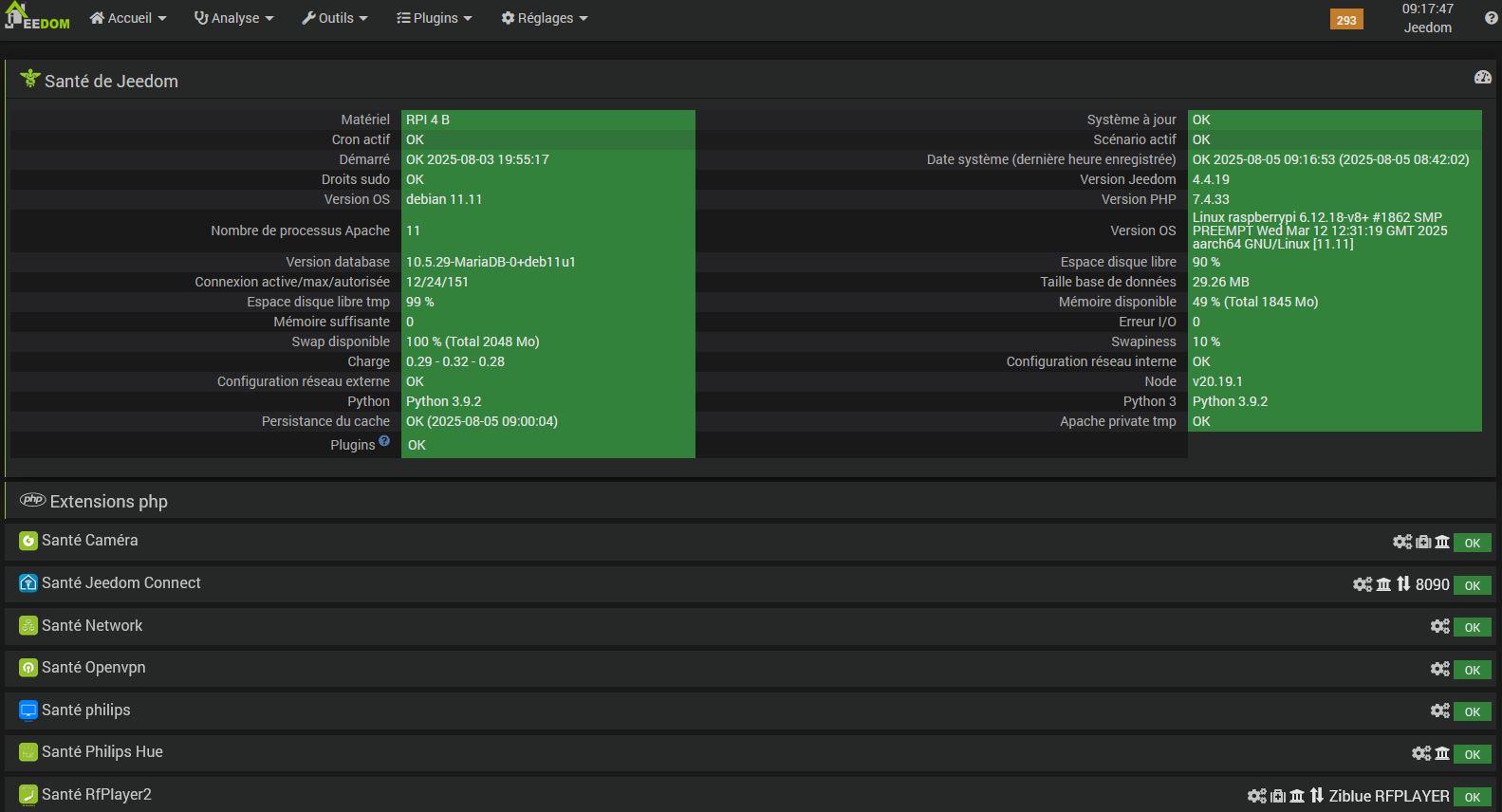Click the OK status badge for Santé Openvpn

[x=1472, y=670]
